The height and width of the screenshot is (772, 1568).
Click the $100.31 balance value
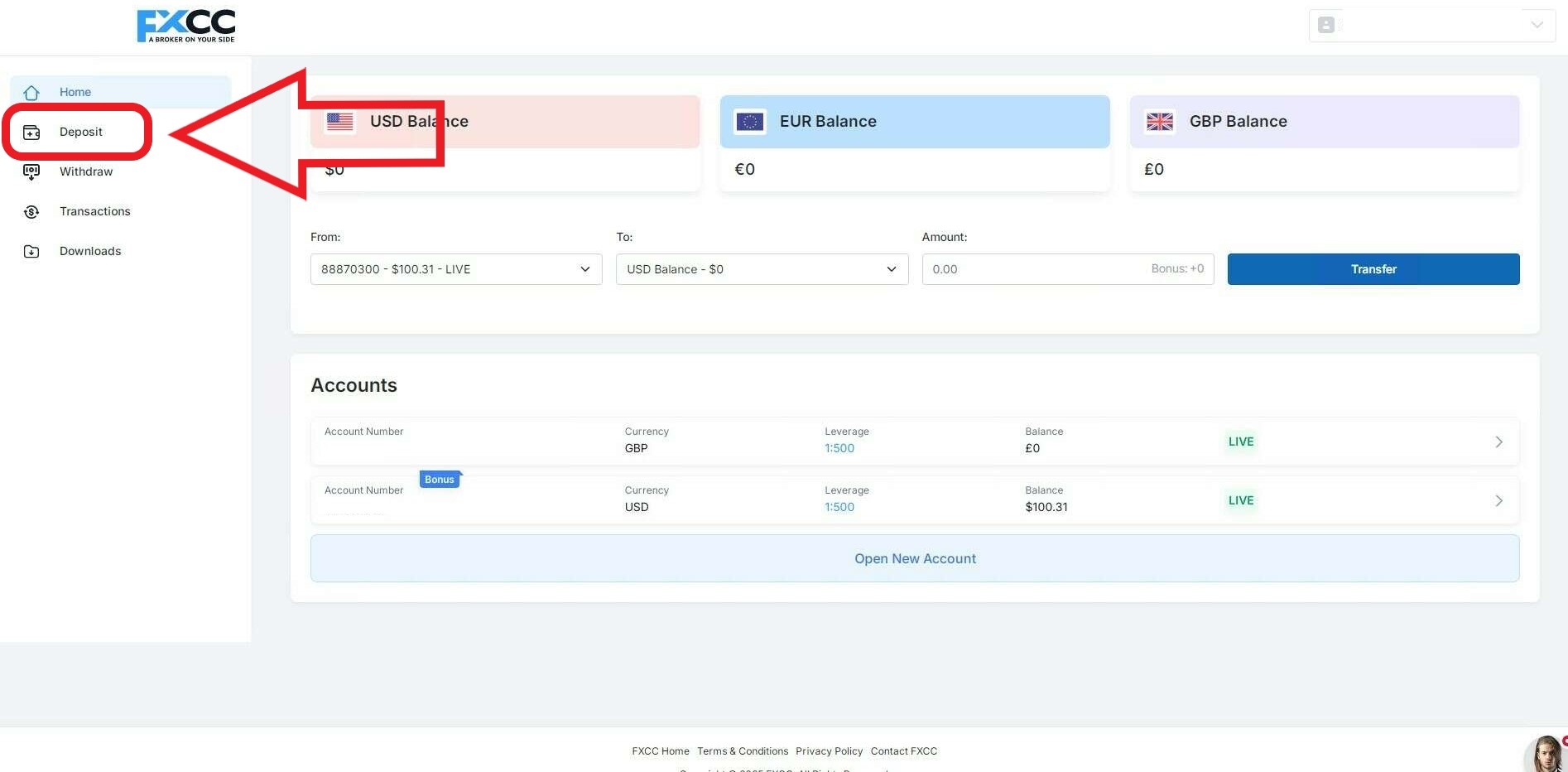[x=1046, y=507]
